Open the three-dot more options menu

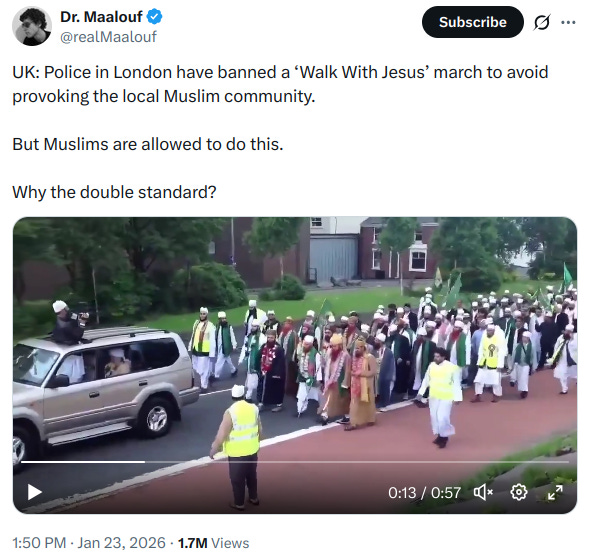[568, 22]
